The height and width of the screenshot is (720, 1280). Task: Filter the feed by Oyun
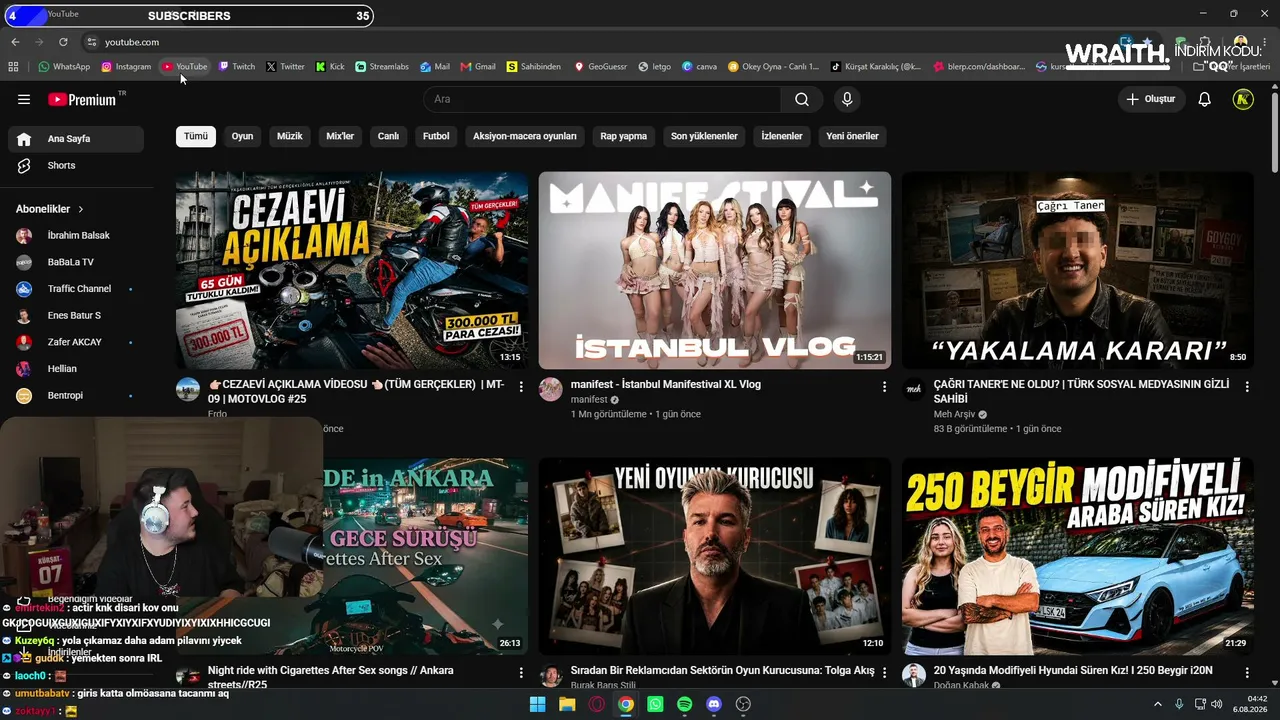tap(243, 136)
